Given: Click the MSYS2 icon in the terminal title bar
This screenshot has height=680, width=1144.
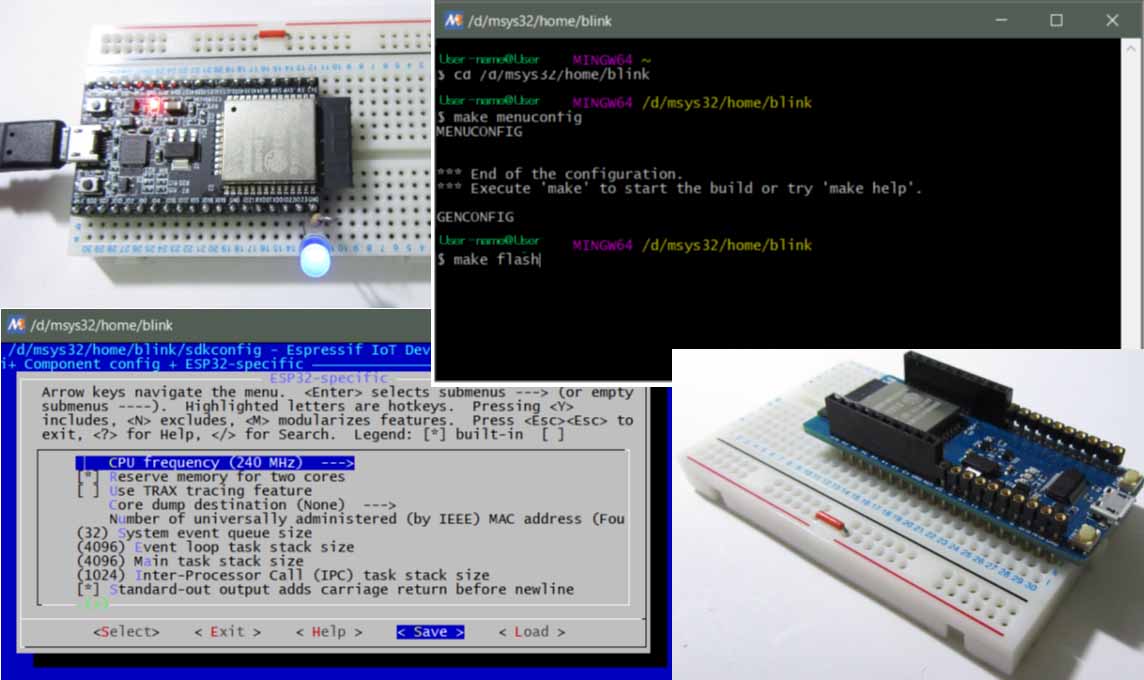Looking at the screenshot, I should 454,20.
